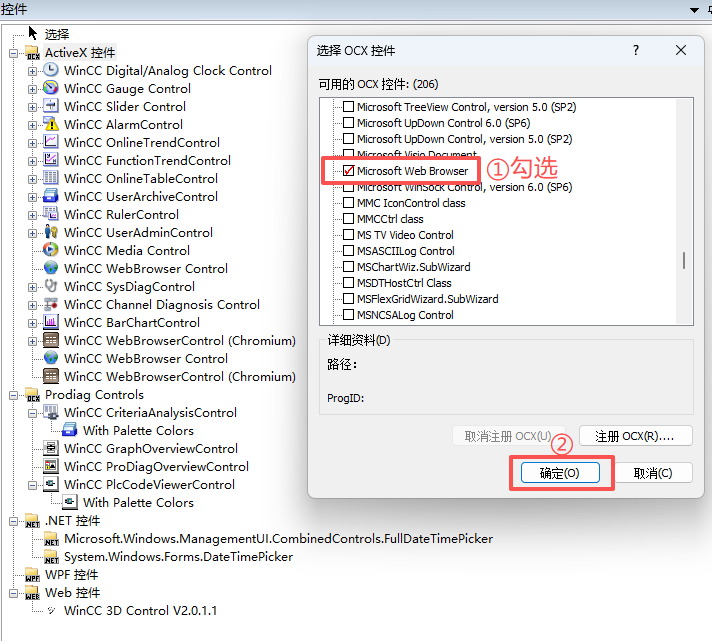Image resolution: width=712 pixels, height=641 pixels.
Task: Select With Palette Colors under CriteriaAnalysisControl
Action: click(138, 430)
